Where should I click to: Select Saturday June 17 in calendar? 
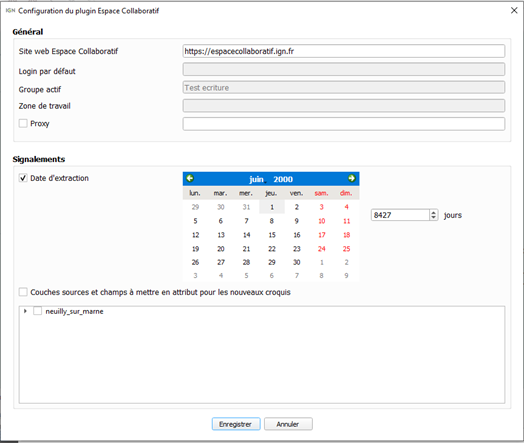tap(321, 235)
